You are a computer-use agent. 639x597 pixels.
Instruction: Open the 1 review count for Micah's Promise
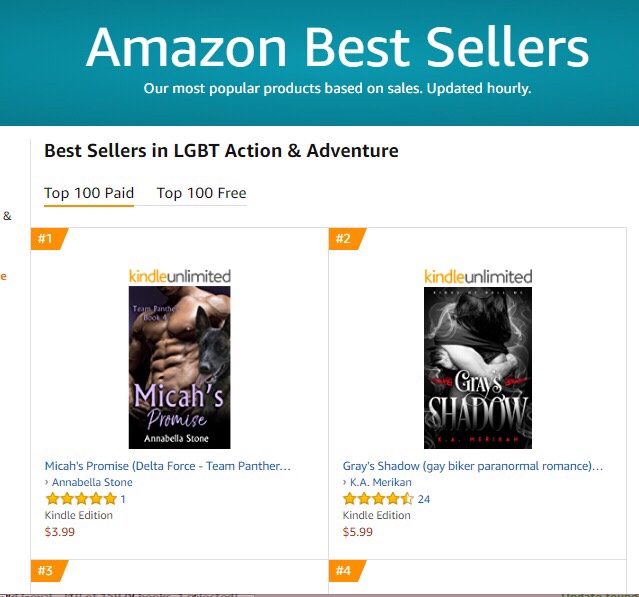(123, 499)
